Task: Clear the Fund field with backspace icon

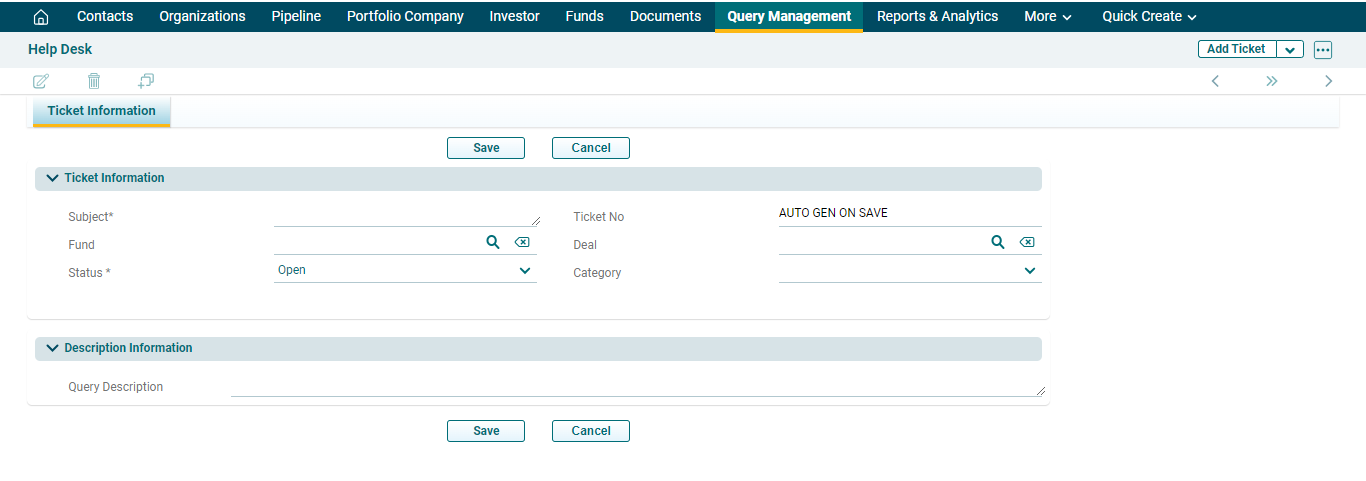Action: click(522, 242)
